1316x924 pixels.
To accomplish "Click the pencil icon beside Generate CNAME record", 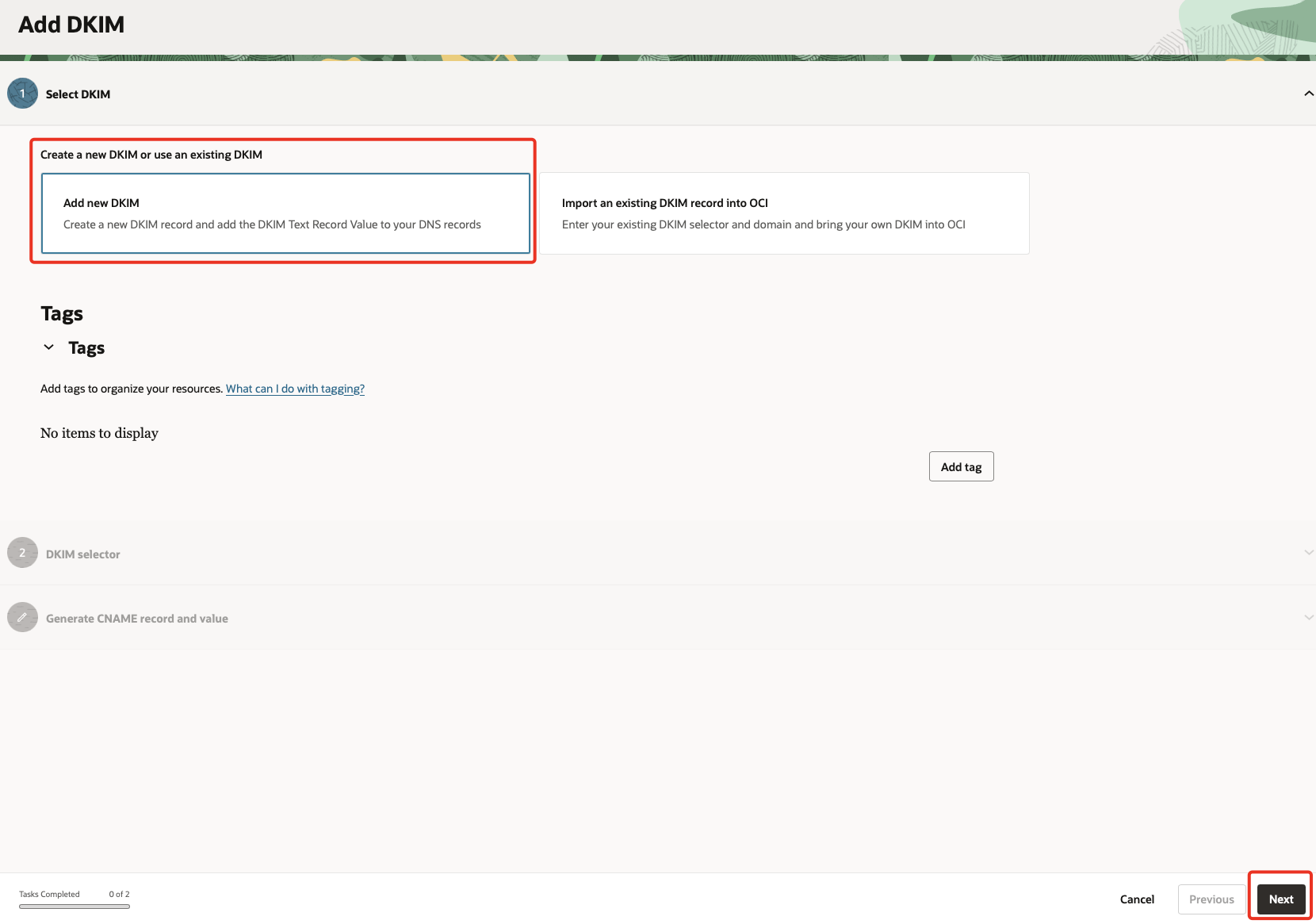I will coord(22,617).
